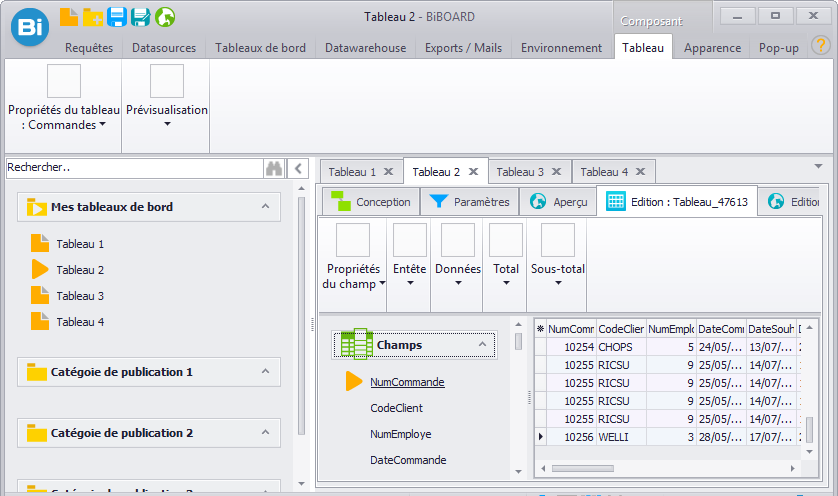Viewport: 838px width, 496px height.
Task: Select the DateCommande field
Action: [x=408, y=460]
